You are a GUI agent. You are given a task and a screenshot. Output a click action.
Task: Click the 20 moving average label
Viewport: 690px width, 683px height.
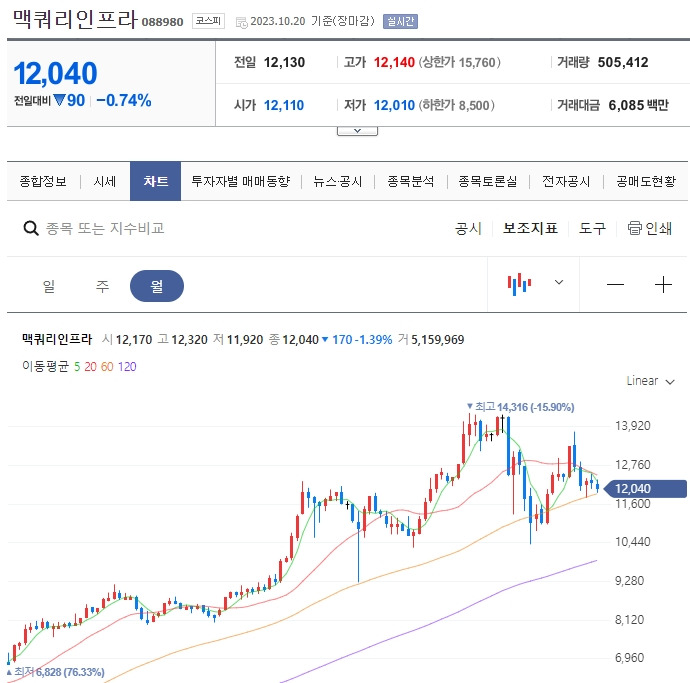90,367
